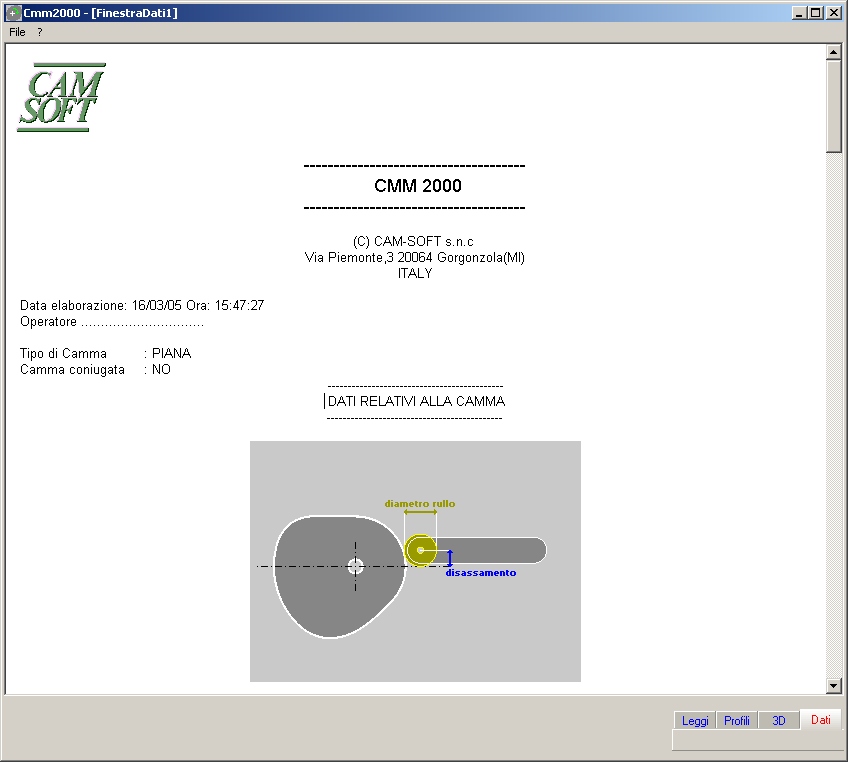The width and height of the screenshot is (848, 762).
Task: Click the 'Data elaborazione: 16/03/05' line
Action: [142, 306]
